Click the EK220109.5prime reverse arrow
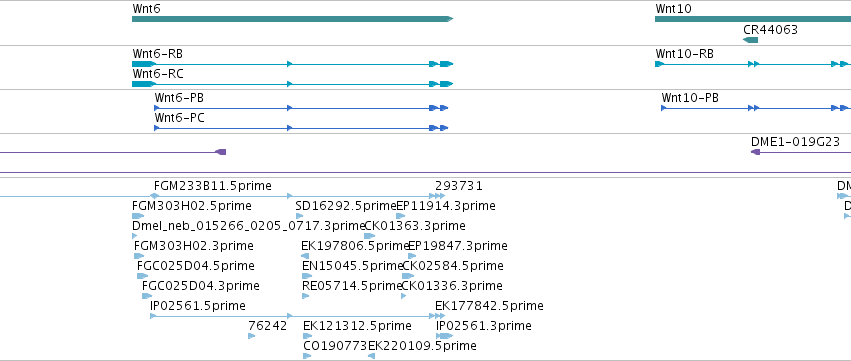 click(x=372, y=356)
